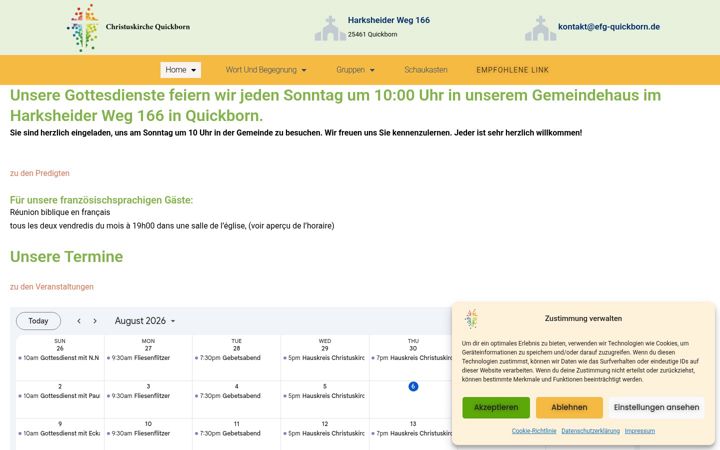
Task: Click the Today button in calendar
Action: [38, 321]
